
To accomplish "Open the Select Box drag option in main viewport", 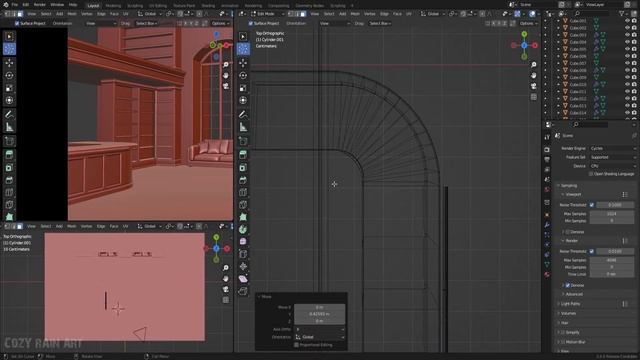I will (380, 24).
